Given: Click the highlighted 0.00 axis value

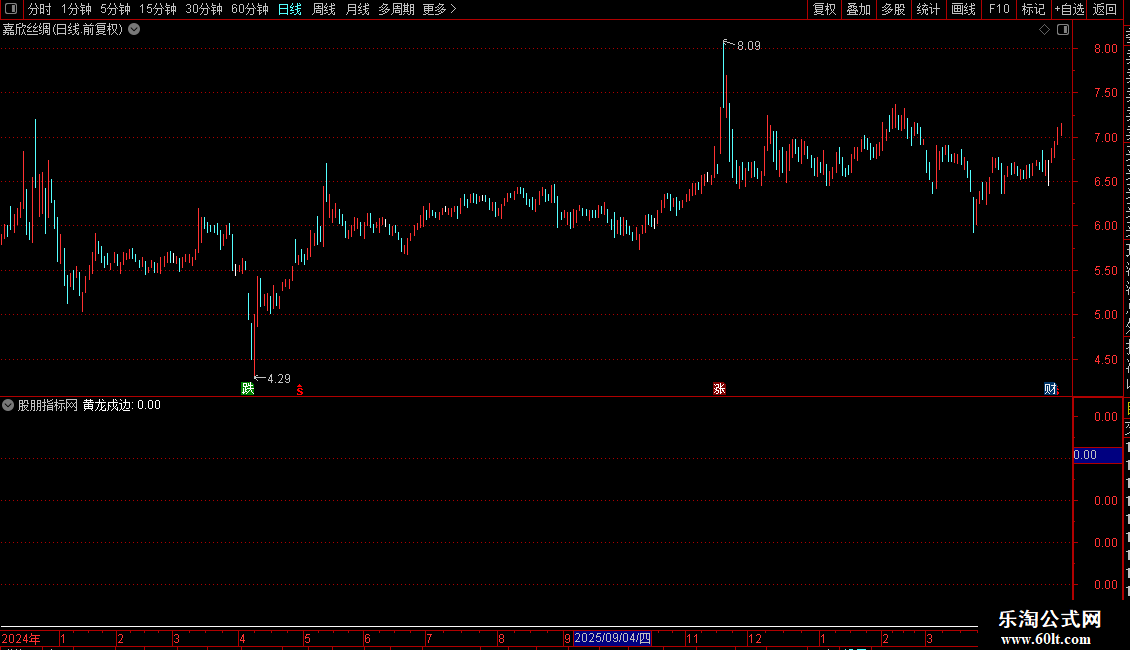Looking at the screenshot, I should pos(1098,455).
